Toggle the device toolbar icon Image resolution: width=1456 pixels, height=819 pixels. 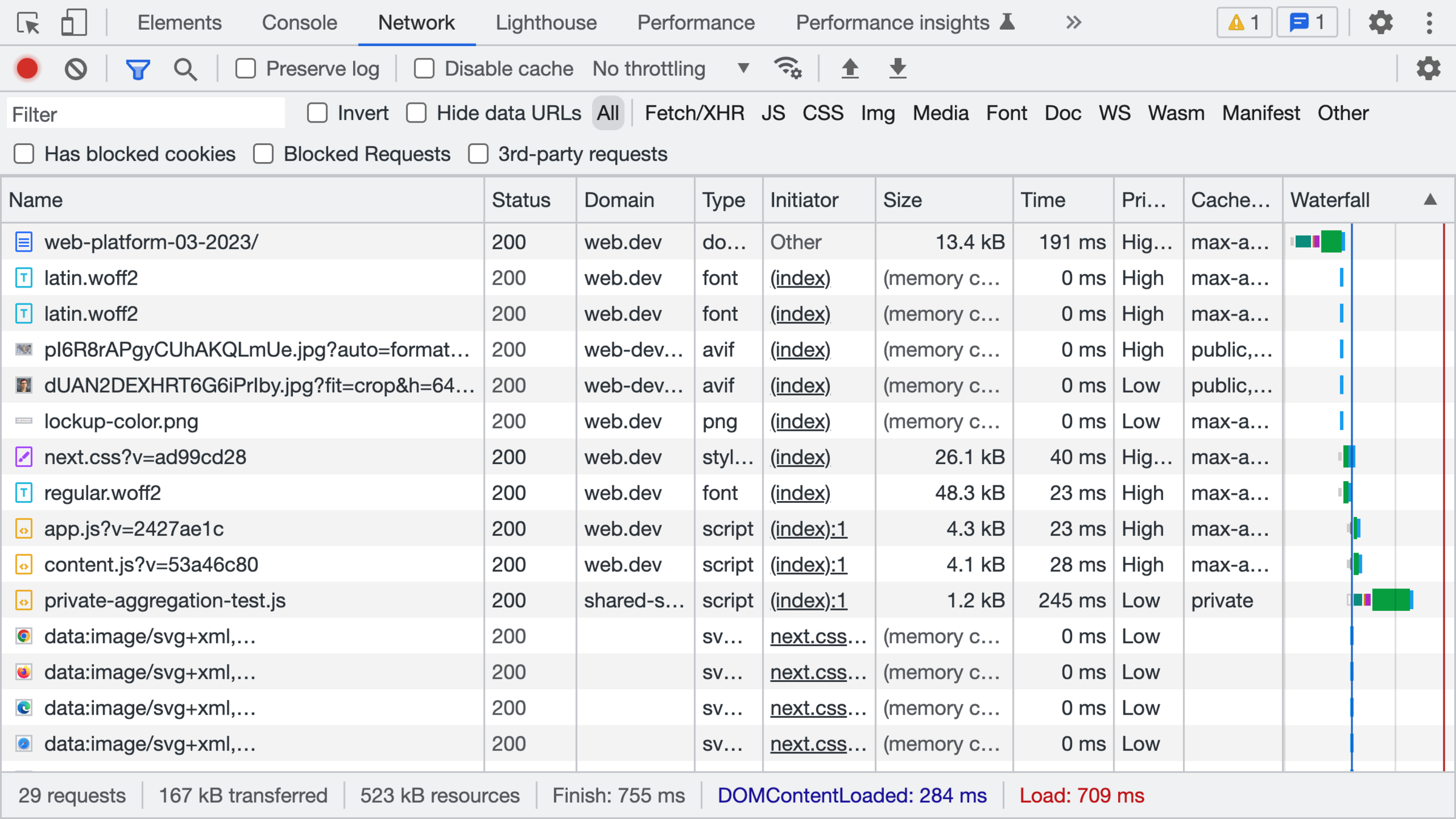click(x=74, y=23)
